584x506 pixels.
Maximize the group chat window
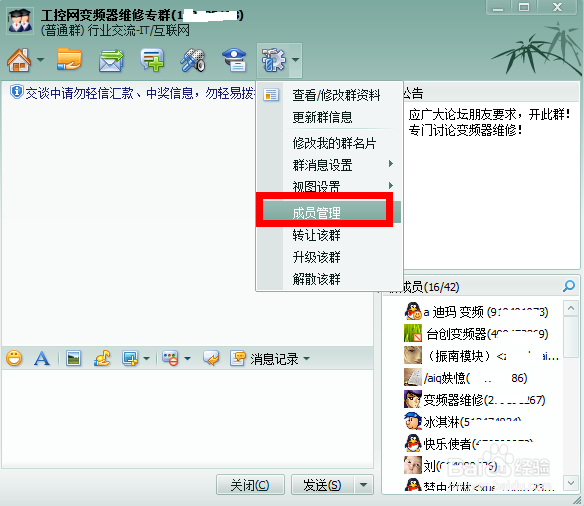[x=524, y=7]
